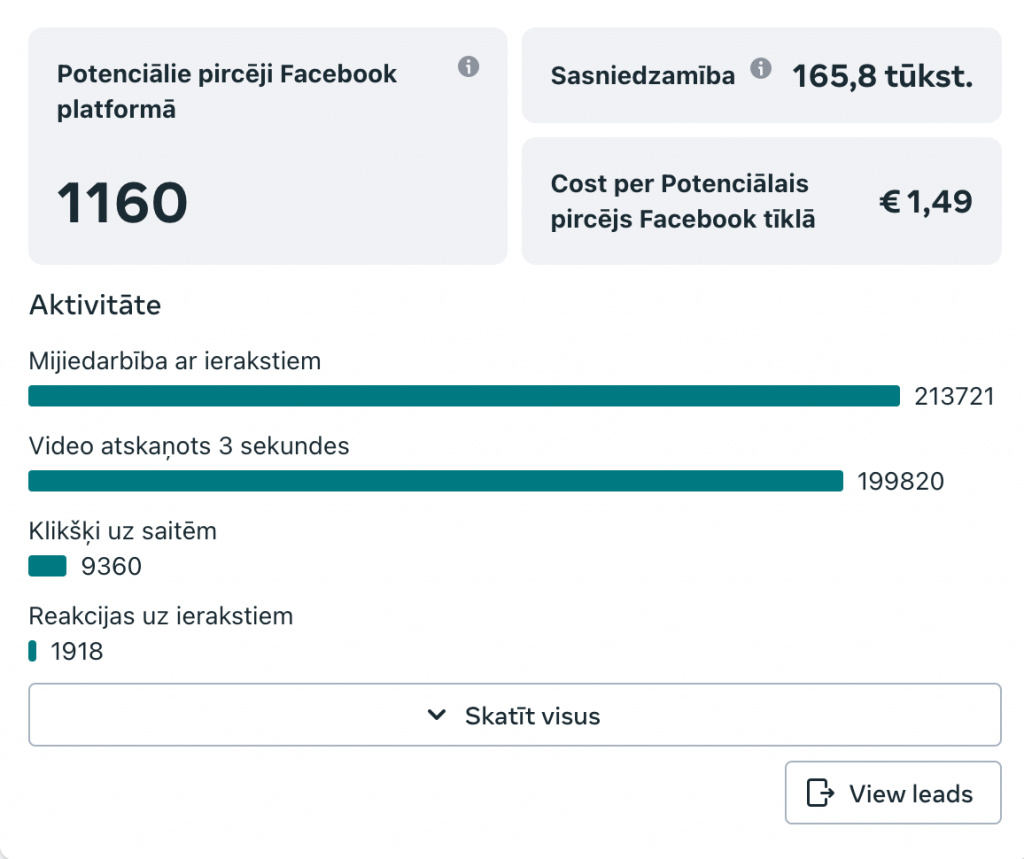Click the Klikšķi uz saitēm teal bar
Image resolution: width=1024 pixels, height=859 pixels.
(x=47, y=566)
